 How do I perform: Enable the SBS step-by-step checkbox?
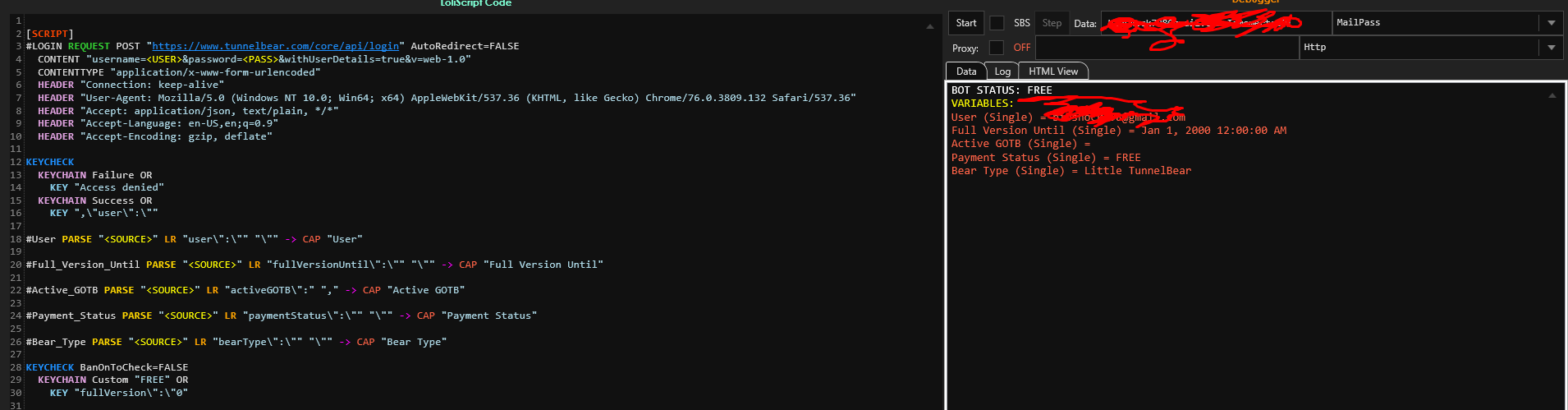(x=997, y=23)
